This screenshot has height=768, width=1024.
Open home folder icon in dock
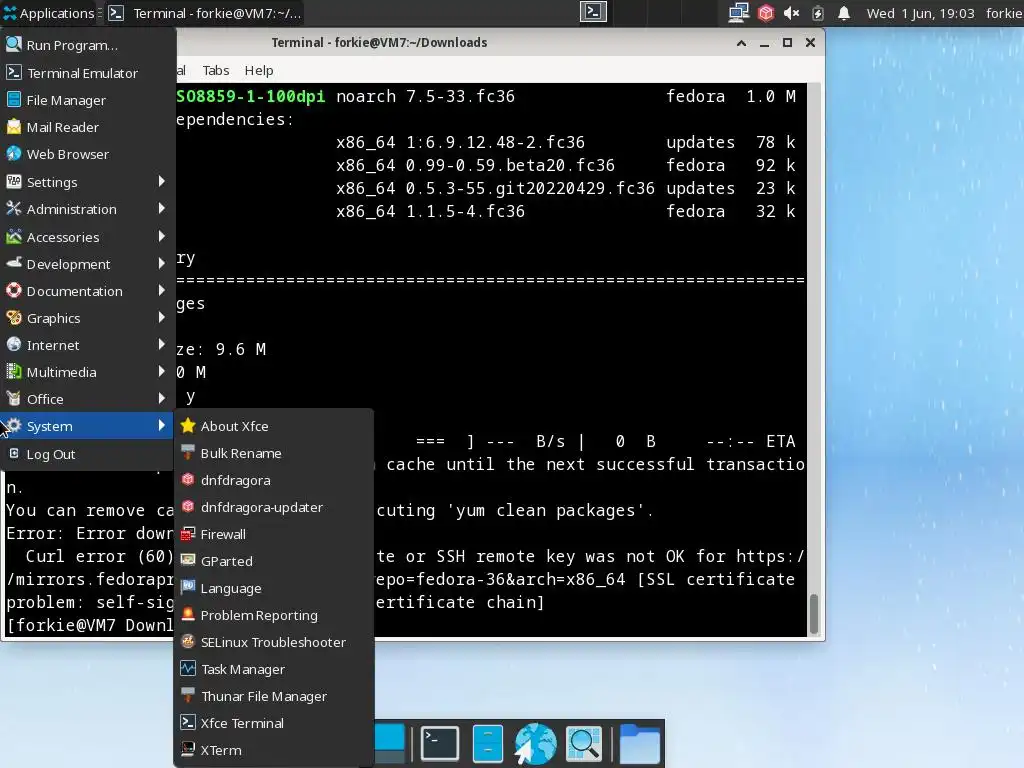pos(639,743)
